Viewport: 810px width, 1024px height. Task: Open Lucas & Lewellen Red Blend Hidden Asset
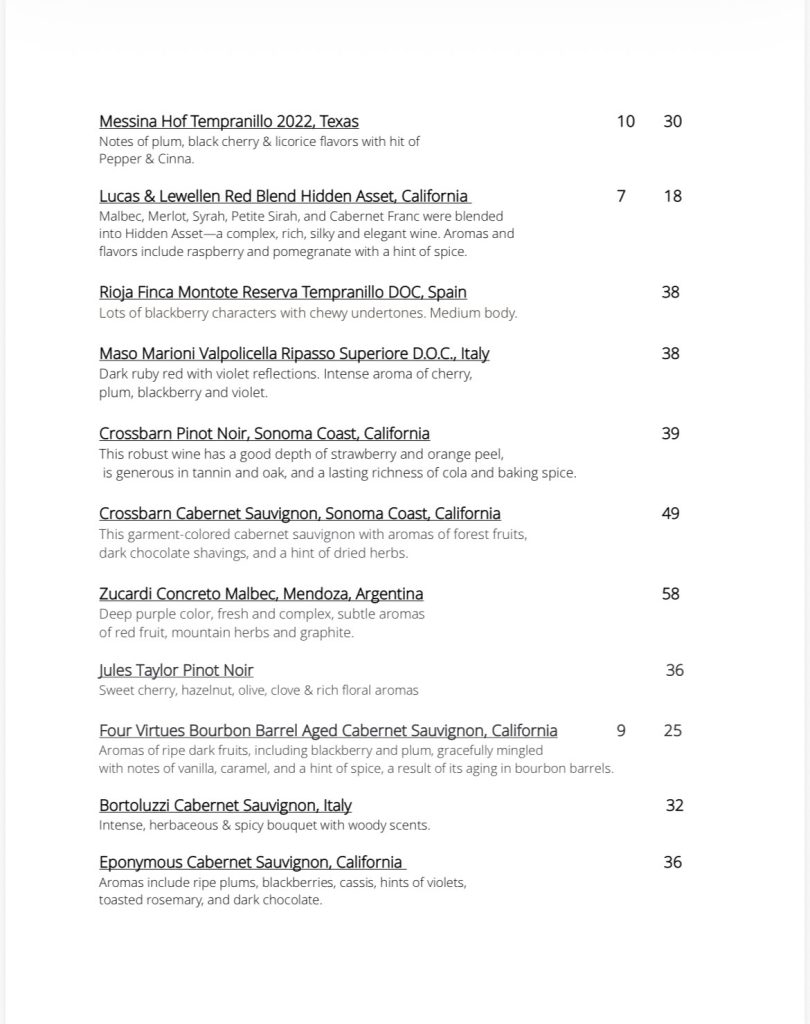coord(284,196)
